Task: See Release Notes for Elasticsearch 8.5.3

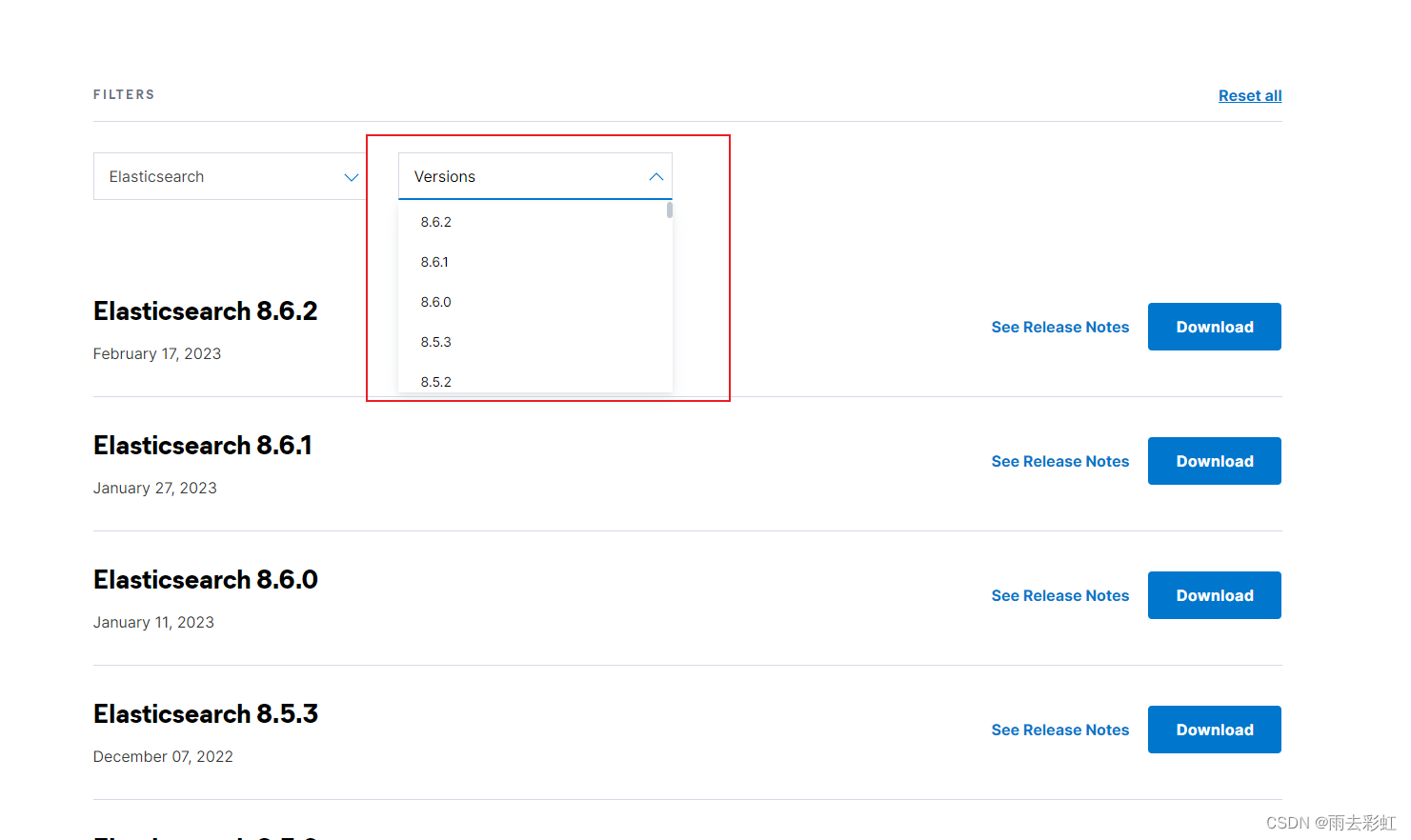Action: pos(1060,730)
